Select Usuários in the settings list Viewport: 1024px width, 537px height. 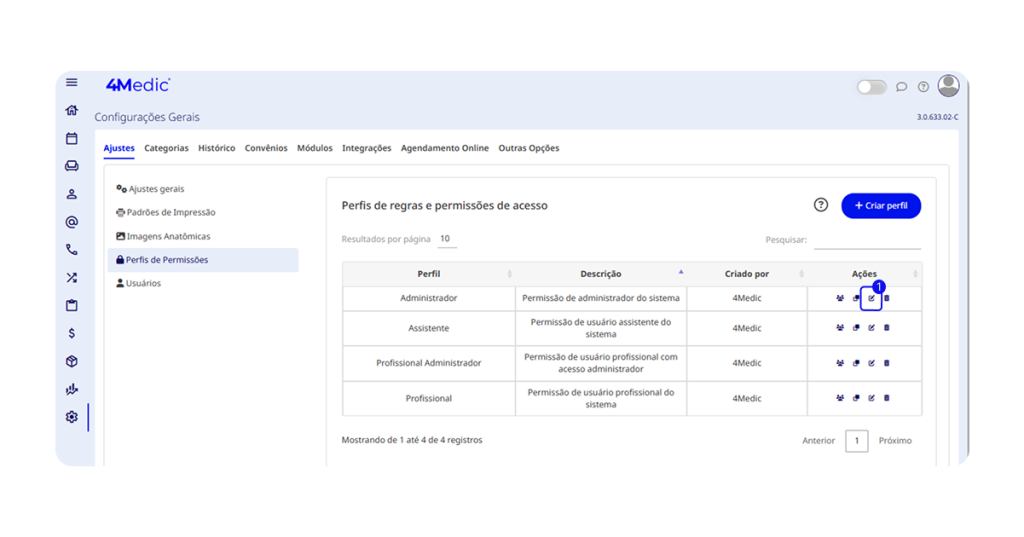click(x=143, y=284)
